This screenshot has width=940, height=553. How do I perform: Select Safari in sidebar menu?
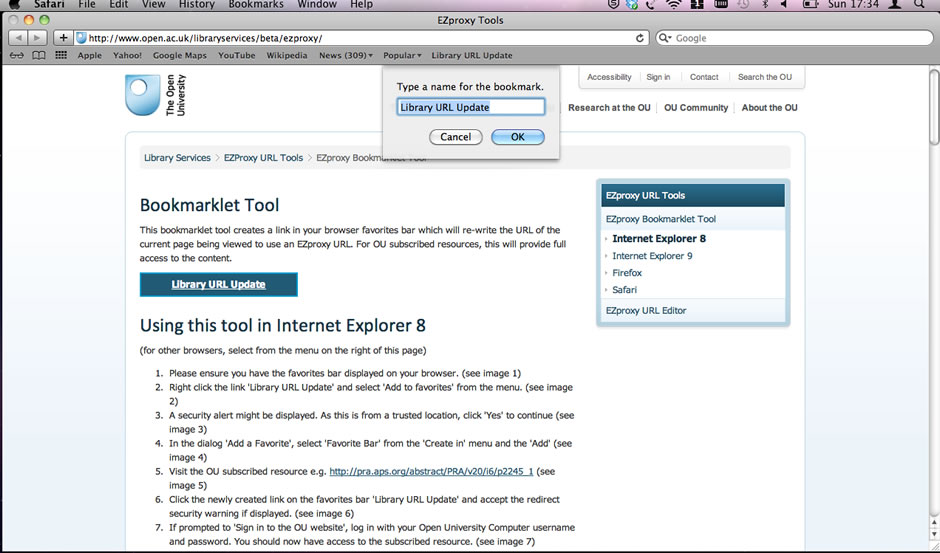pyautogui.click(x=625, y=290)
